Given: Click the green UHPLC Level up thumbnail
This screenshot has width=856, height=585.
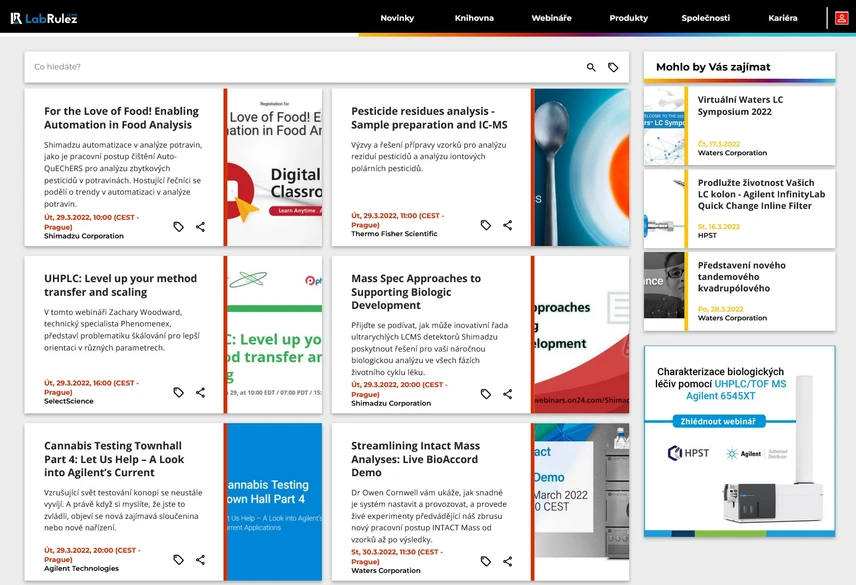Looking at the screenshot, I should point(275,334).
